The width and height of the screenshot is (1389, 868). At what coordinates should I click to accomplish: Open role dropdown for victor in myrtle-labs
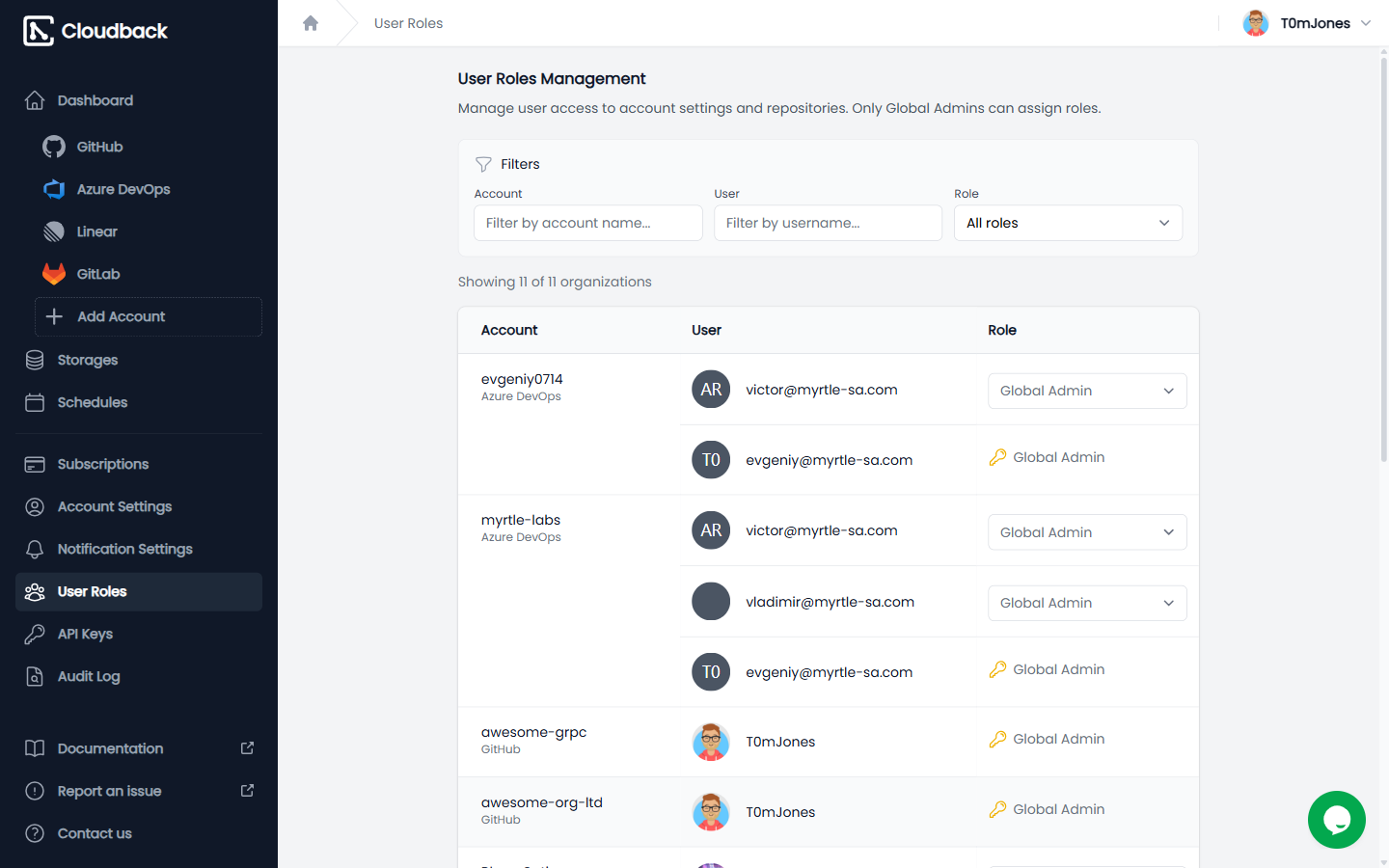[x=1087, y=532]
